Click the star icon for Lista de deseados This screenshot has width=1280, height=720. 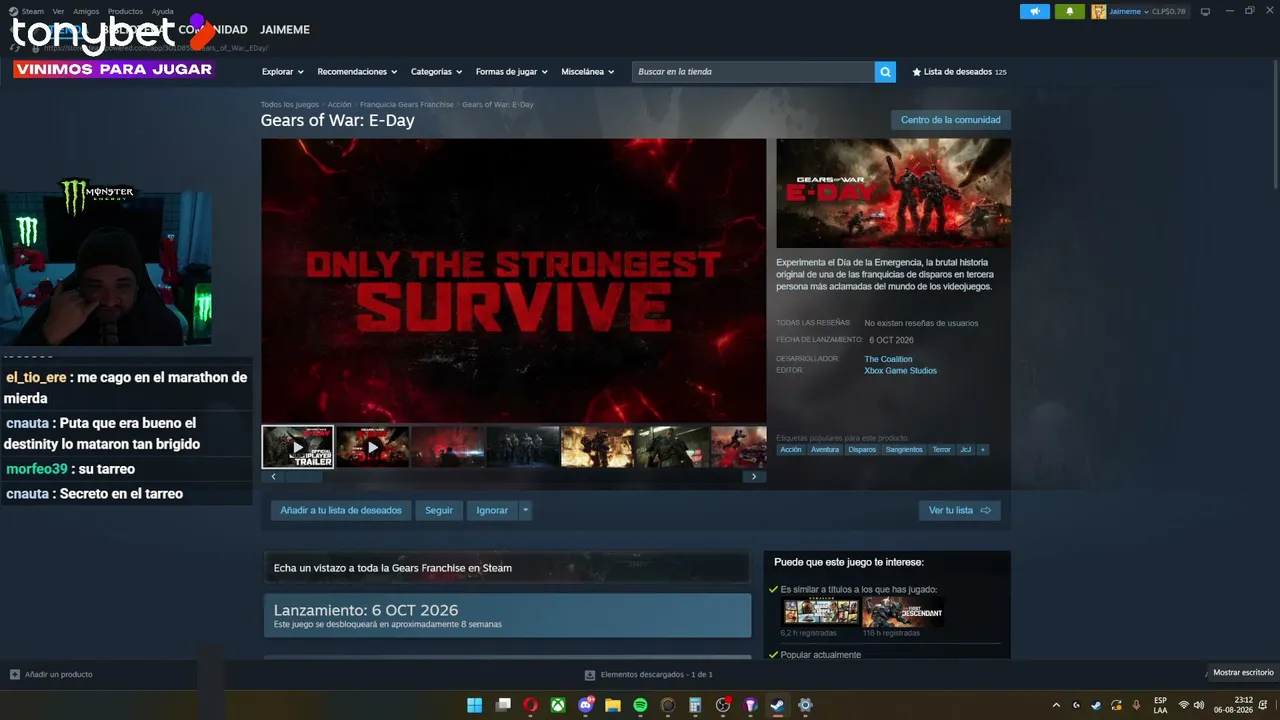point(917,72)
